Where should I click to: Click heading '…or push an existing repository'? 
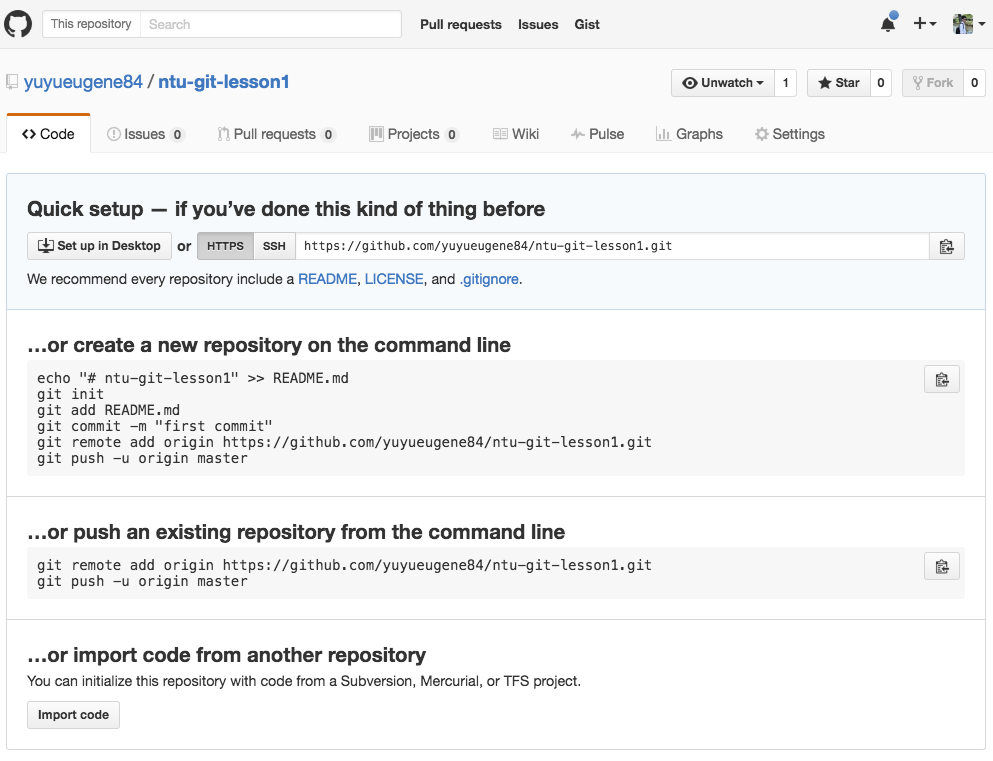(296, 532)
